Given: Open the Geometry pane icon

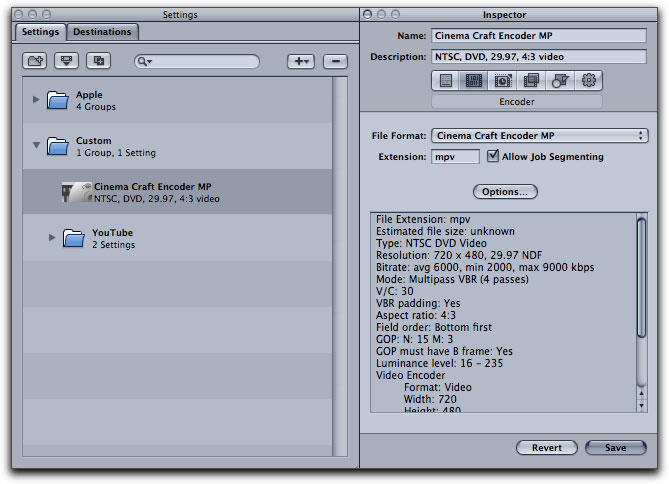Looking at the screenshot, I should 560,81.
